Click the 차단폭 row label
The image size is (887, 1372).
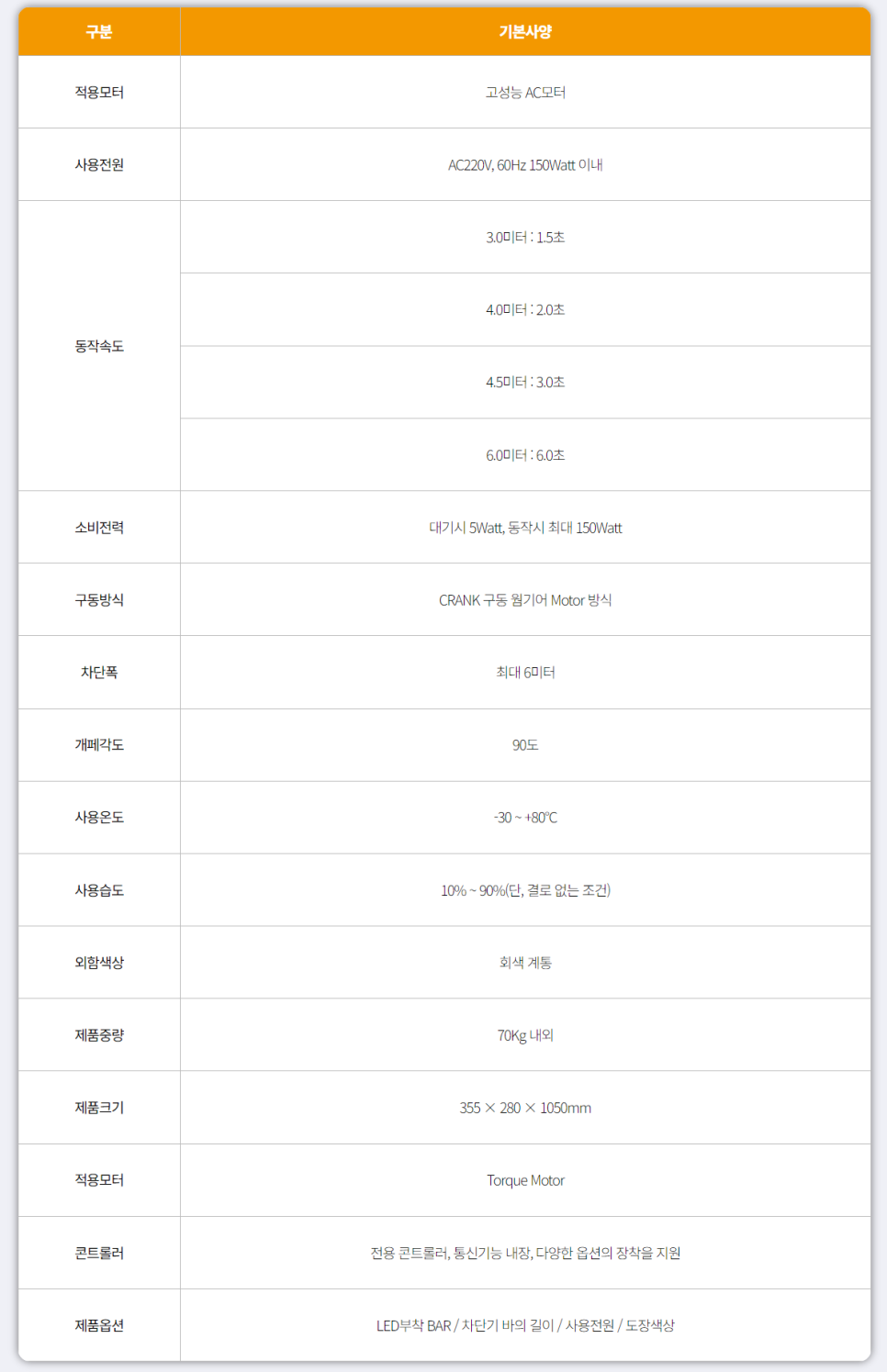[99, 673]
